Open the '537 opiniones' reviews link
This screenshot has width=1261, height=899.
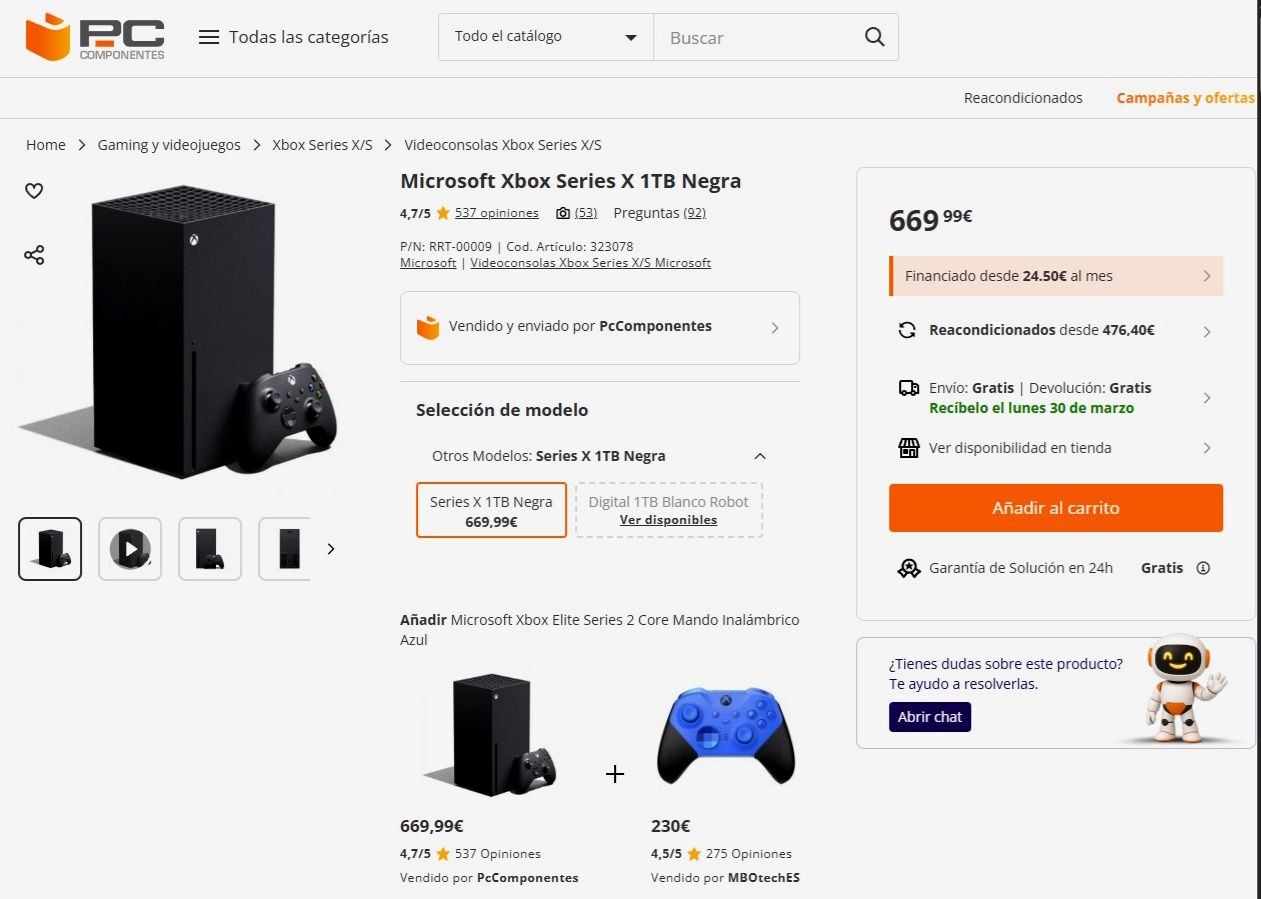pos(497,212)
